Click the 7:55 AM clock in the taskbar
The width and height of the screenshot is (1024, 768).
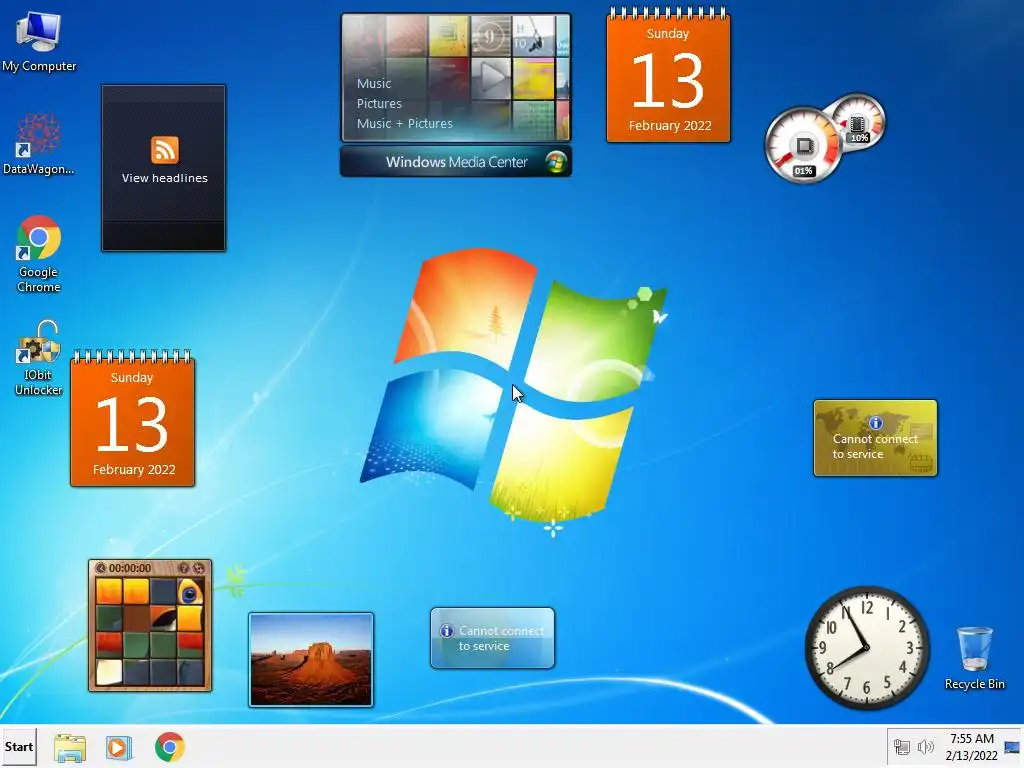[x=972, y=739]
